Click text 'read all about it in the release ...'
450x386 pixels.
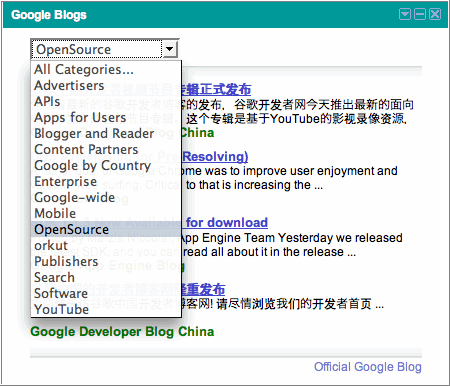pyautogui.click(x=269, y=252)
